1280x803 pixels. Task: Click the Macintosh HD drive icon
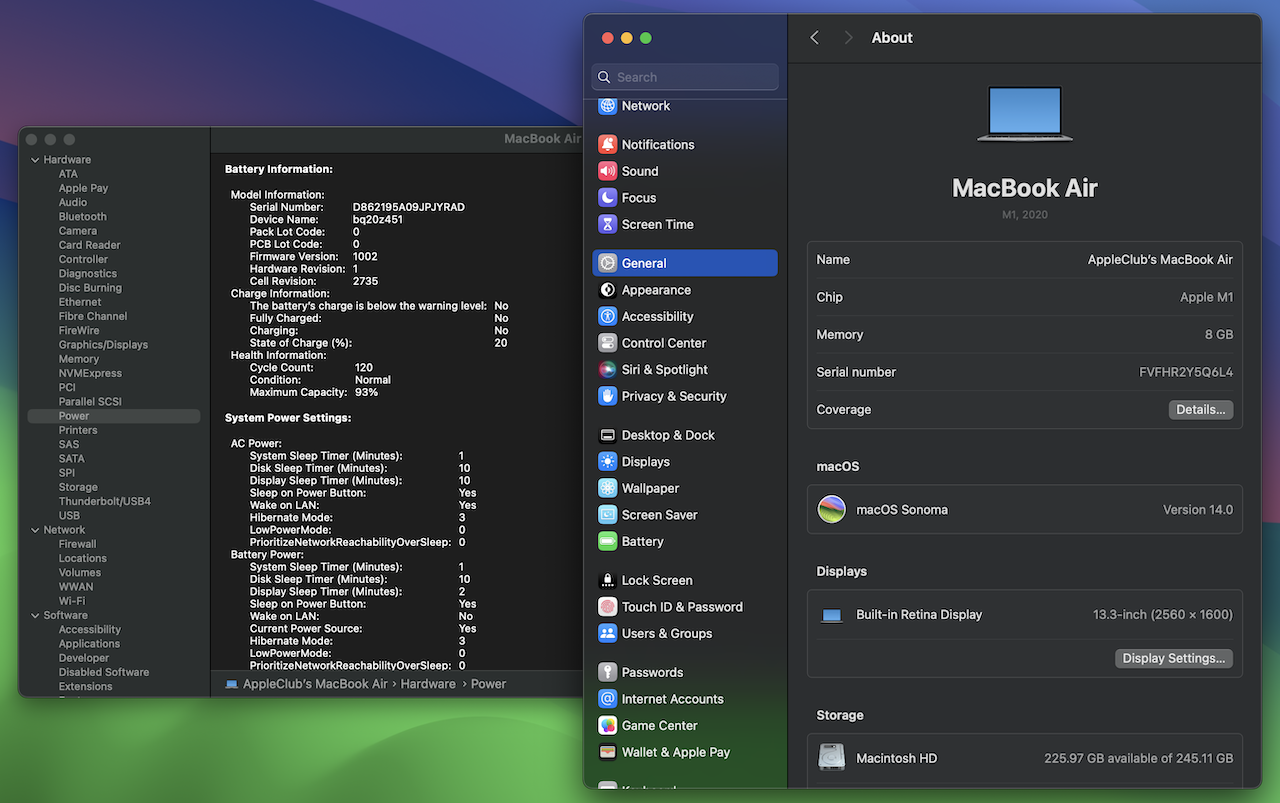[832, 758]
